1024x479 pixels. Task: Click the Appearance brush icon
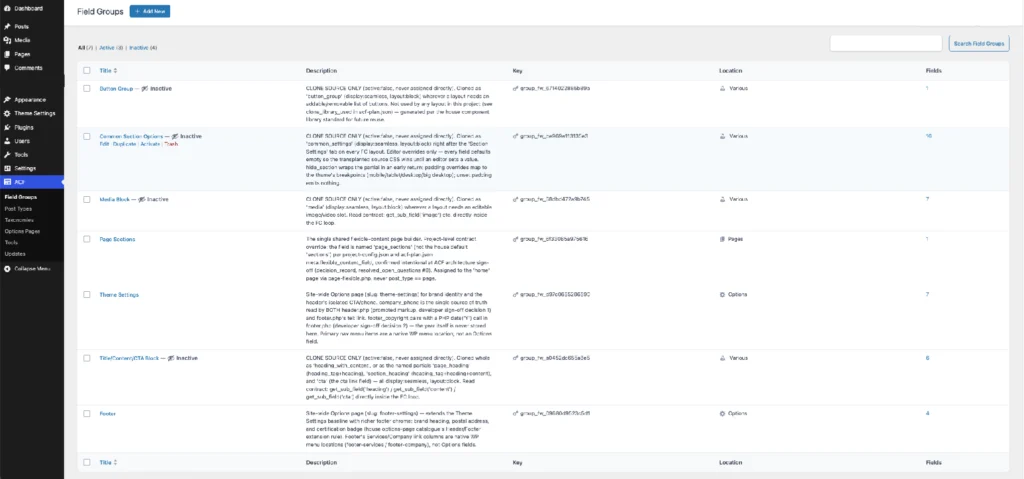7,100
